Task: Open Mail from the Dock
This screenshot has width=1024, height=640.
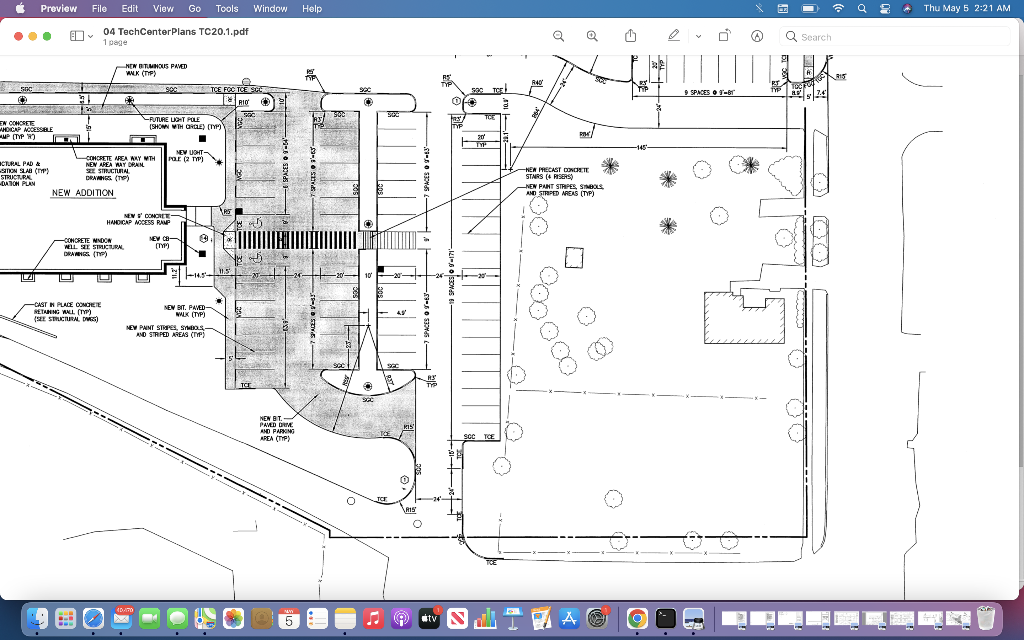Action: click(121, 618)
